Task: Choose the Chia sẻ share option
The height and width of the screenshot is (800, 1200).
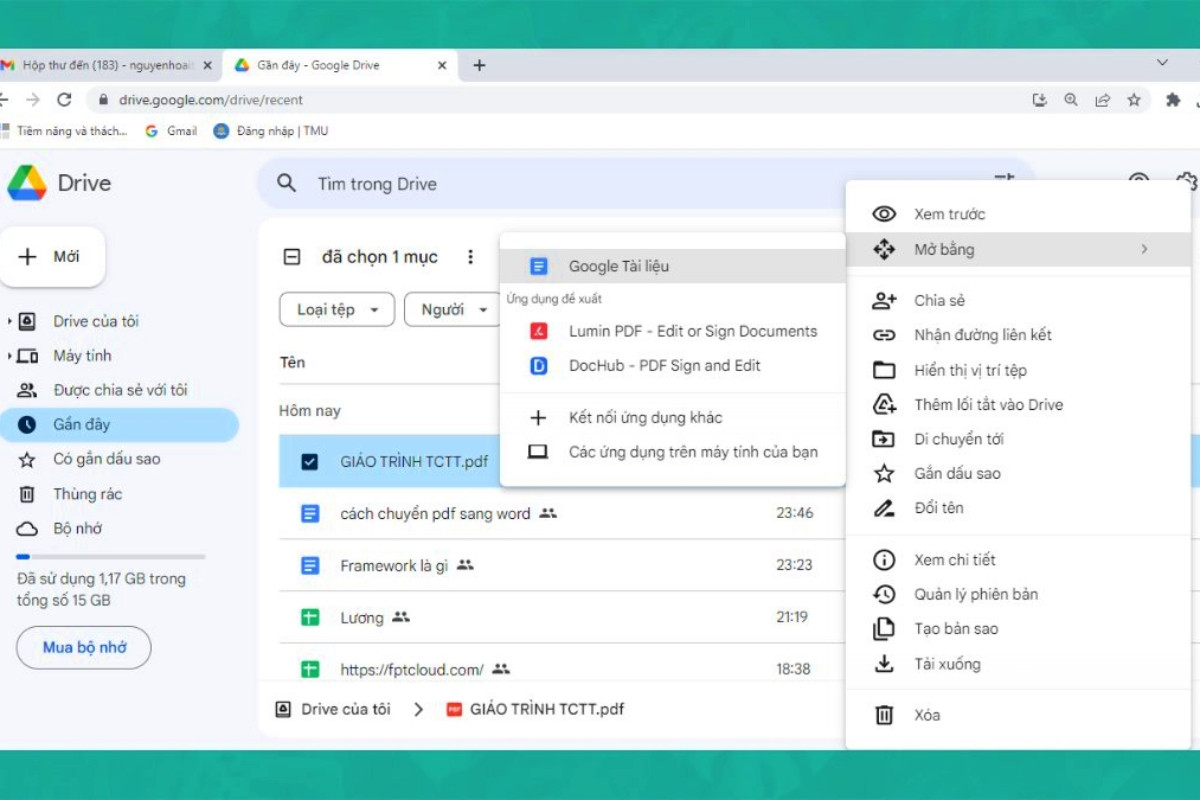Action: tap(1018, 300)
